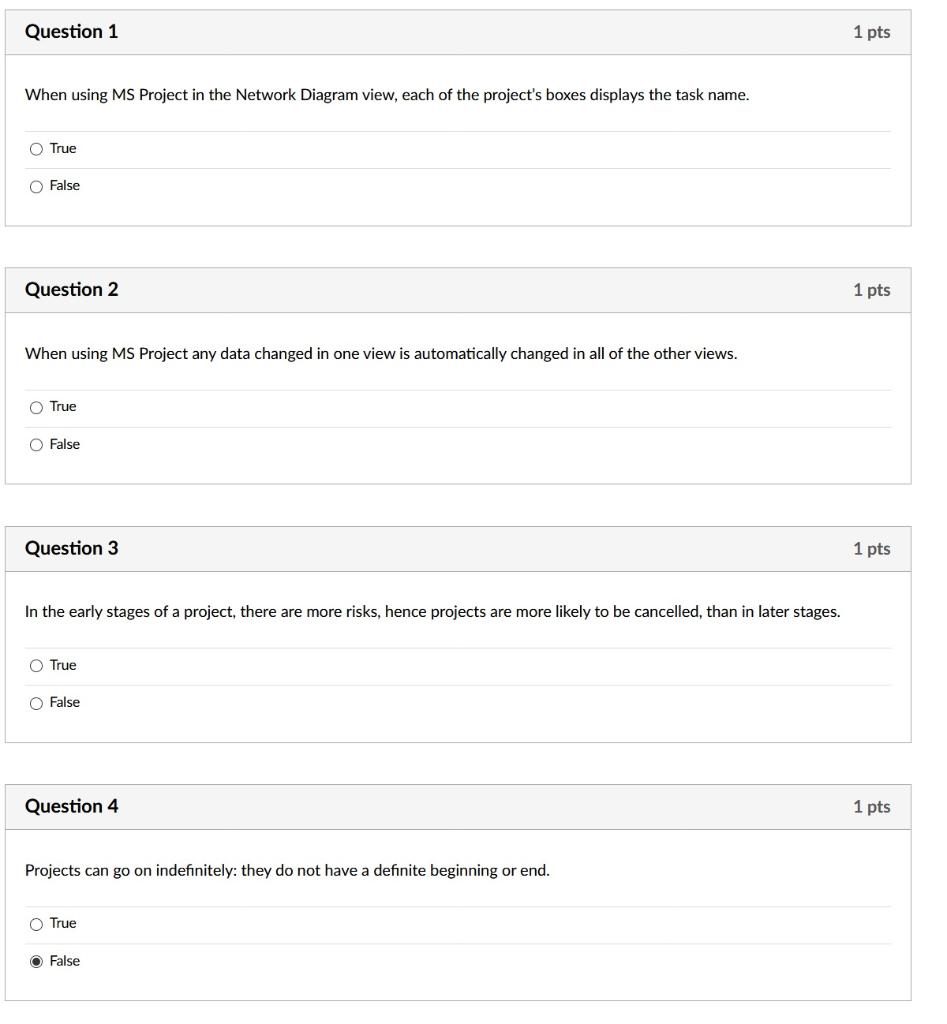Screen dimensions: 947x1024
Task: Select True for Question 2
Action: (x=37, y=406)
